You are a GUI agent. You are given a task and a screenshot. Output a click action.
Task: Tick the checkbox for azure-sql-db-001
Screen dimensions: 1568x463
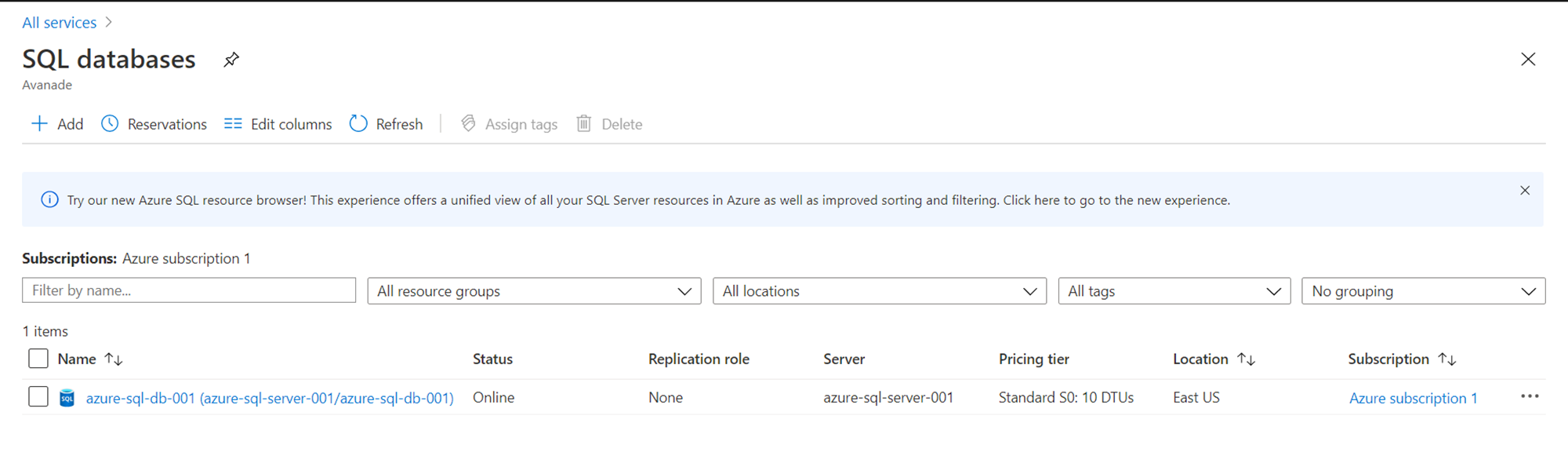point(38,397)
